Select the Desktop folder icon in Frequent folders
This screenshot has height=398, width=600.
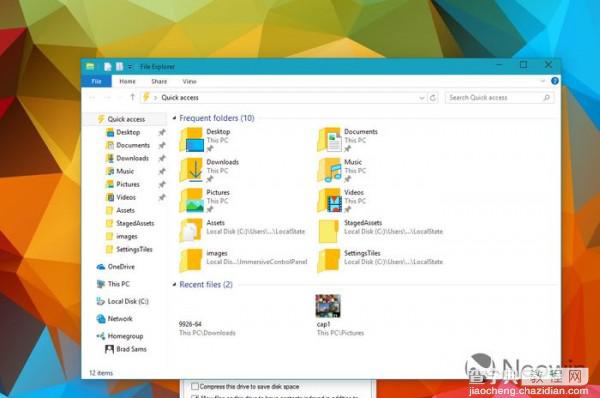pos(191,140)
